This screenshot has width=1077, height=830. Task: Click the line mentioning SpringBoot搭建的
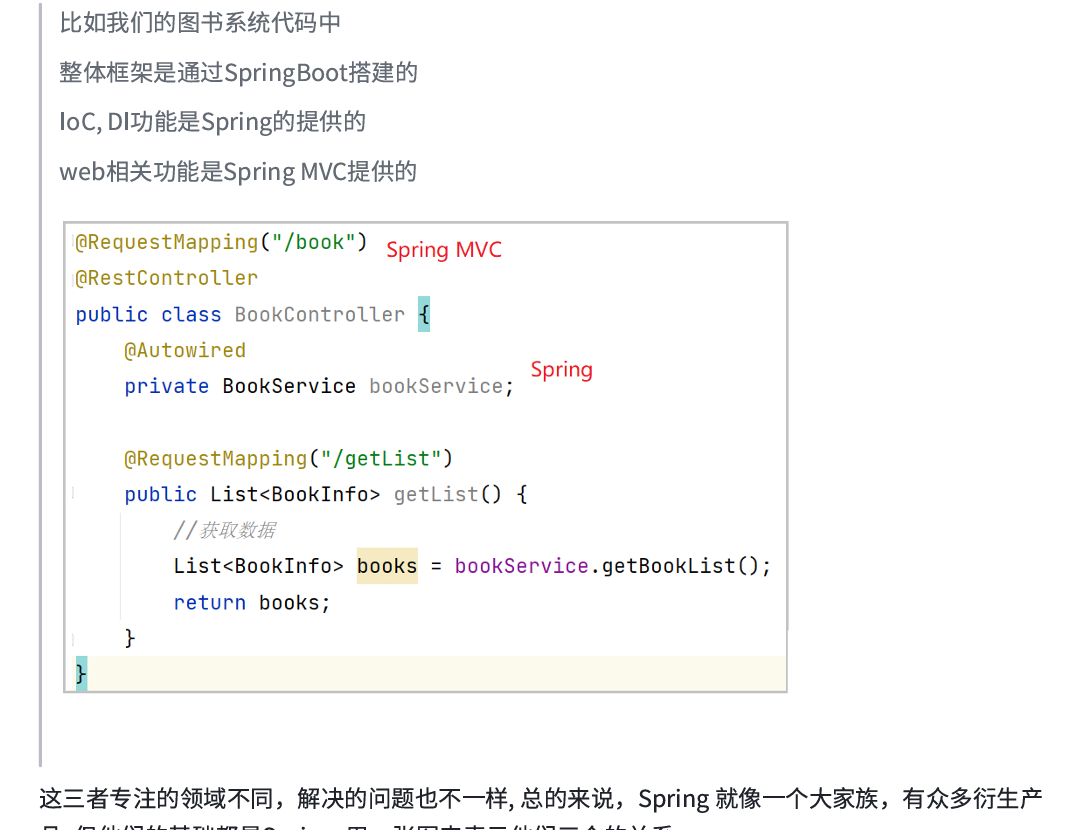[x=238, y=72]
